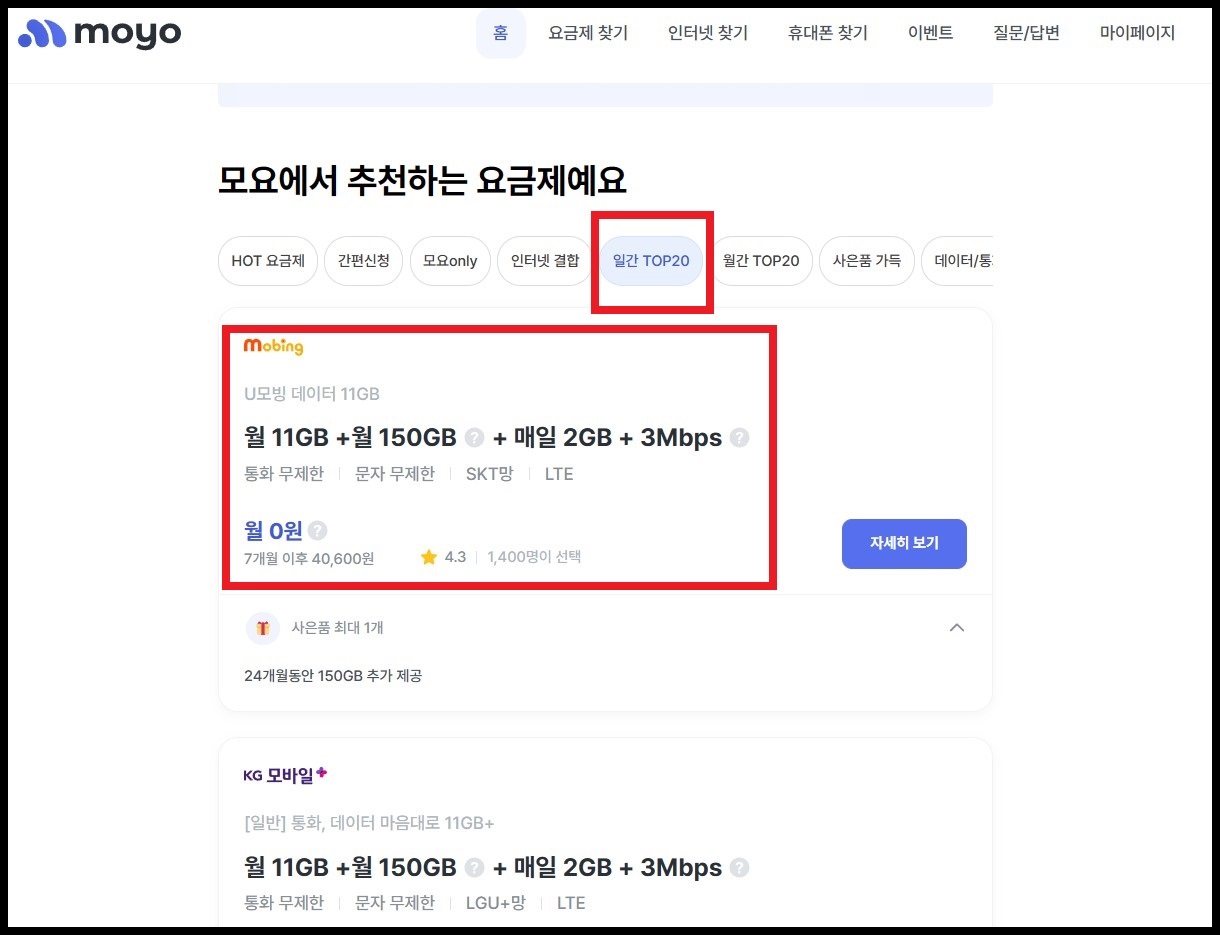Open the tooltip beside the 월 0원 price

pos(316,530)
